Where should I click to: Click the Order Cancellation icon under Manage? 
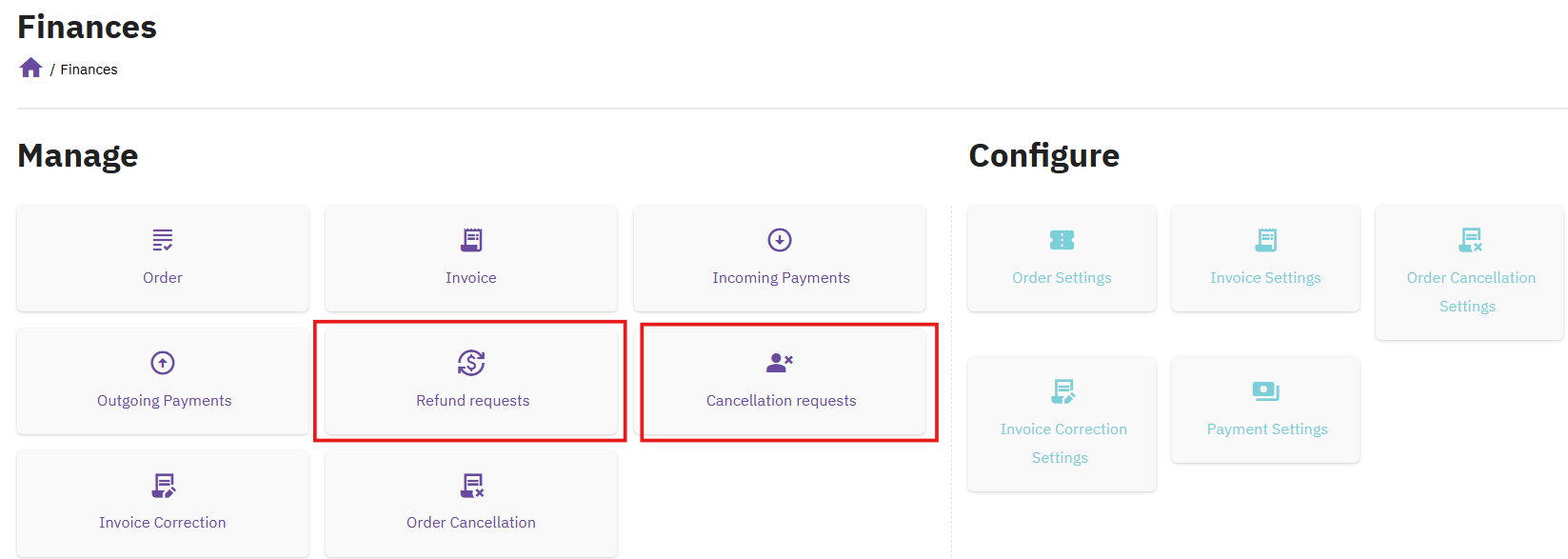pyautogui.click(x=471, y=486)
